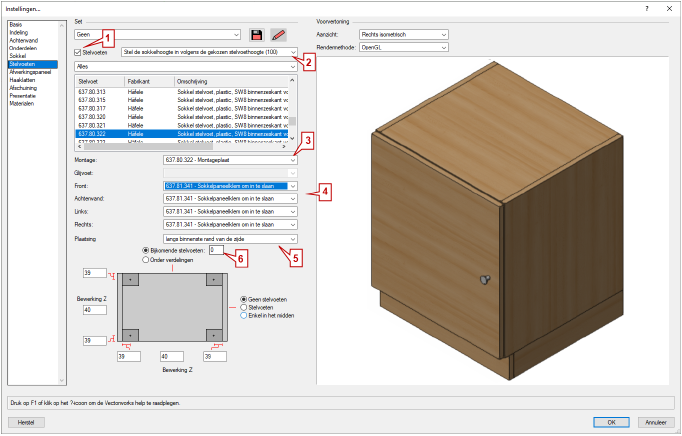Select the 637.80.313 stelvoet row
Viewport: 682px width, 436px height.
coord(182,92)
